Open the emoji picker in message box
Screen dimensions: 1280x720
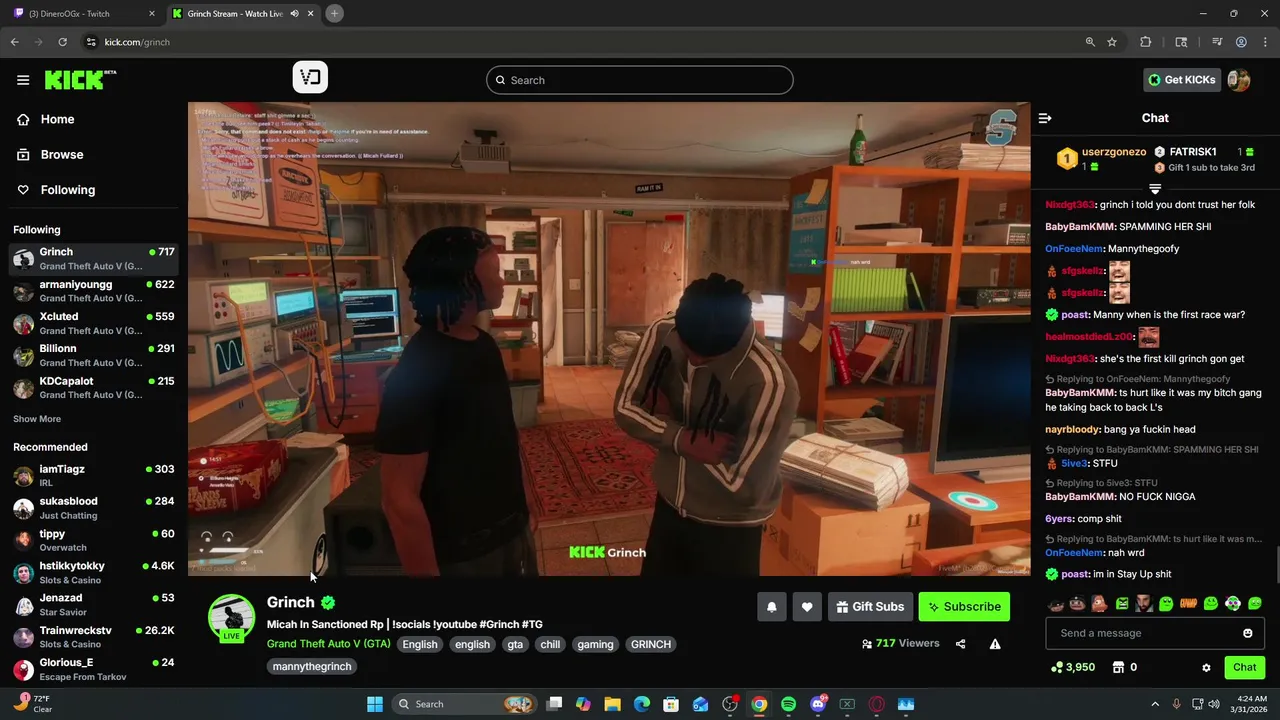click(1248, 633)
